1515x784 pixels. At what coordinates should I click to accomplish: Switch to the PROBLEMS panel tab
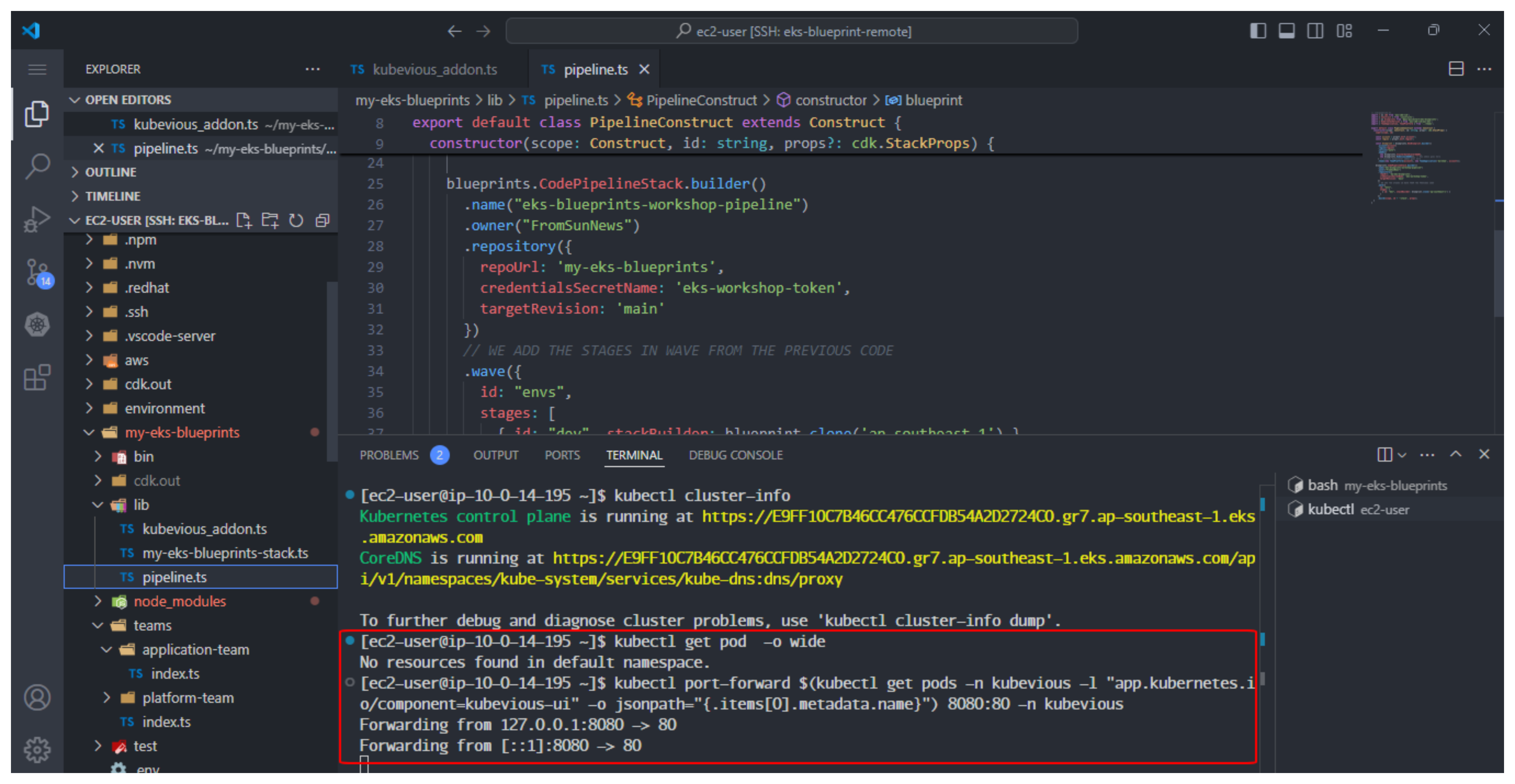(x=389, y=455)
